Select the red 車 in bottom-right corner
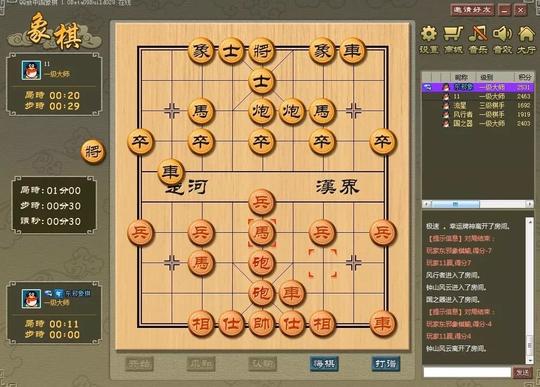 [x=383, y=323]
